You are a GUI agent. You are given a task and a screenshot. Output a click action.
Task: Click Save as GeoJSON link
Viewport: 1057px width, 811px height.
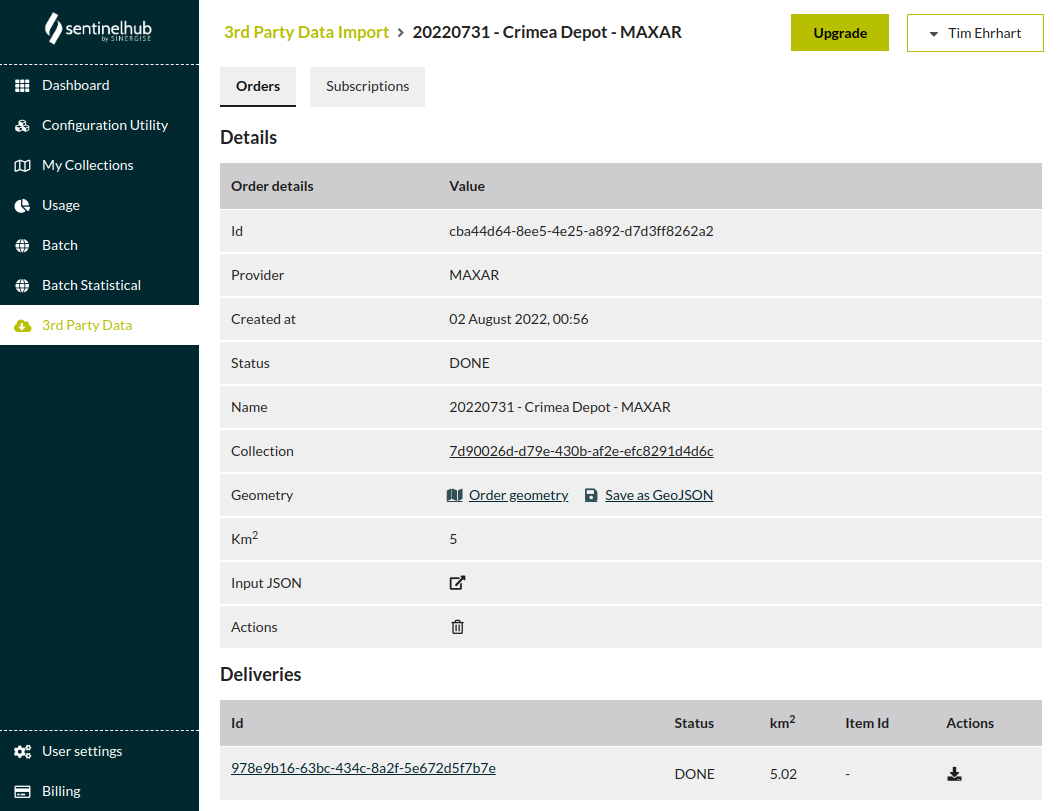tap(659, 495)
